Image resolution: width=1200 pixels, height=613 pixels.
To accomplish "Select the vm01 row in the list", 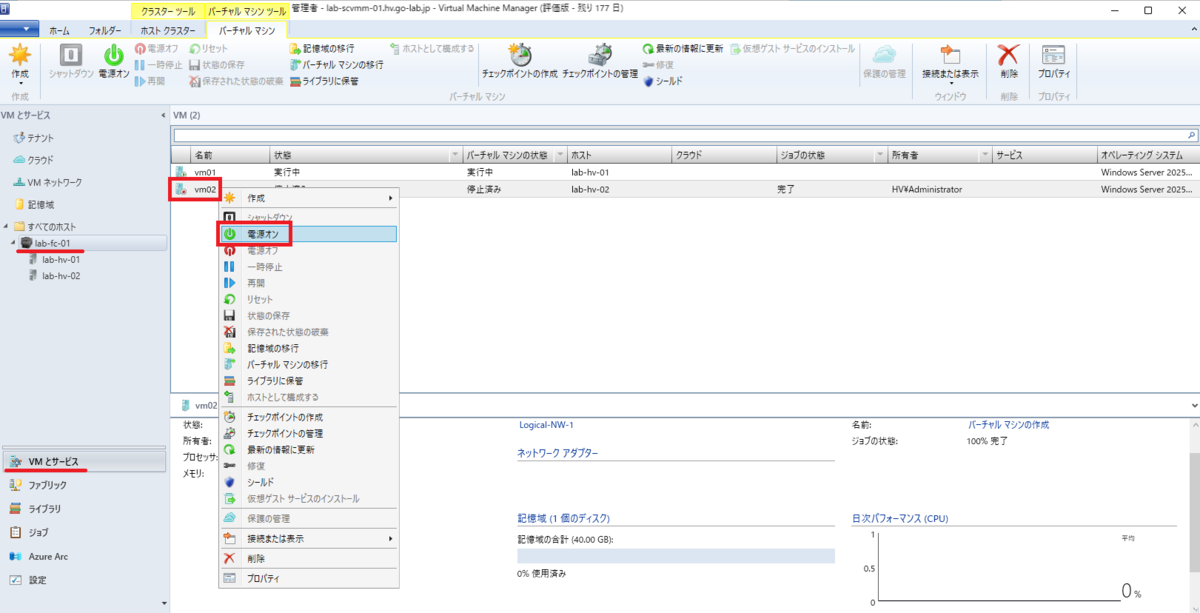I will [685, 172].
